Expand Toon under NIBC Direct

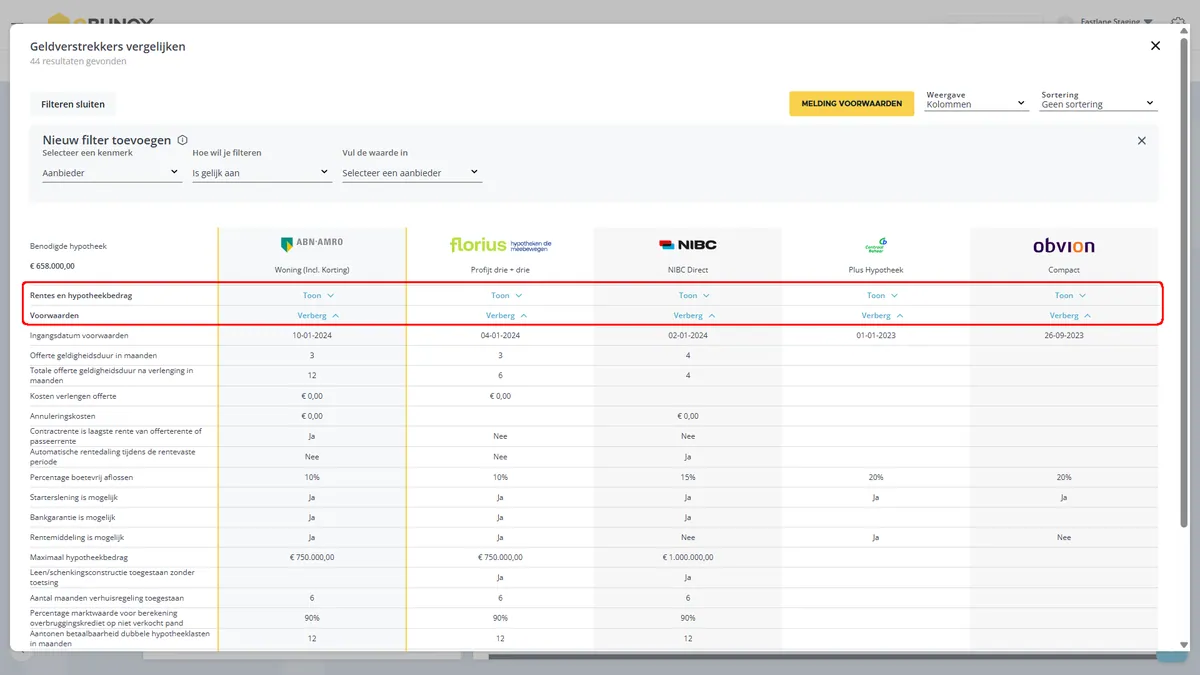(694, 296)
